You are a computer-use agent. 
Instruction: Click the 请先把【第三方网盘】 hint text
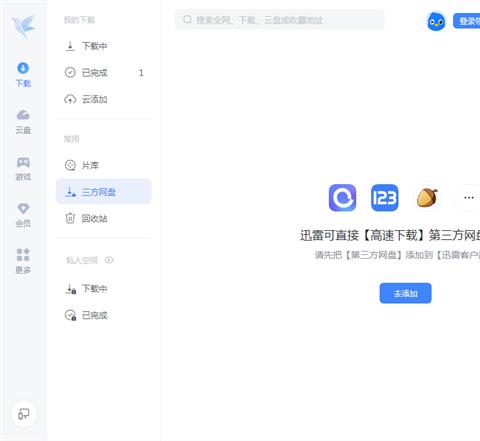[397, 255]
